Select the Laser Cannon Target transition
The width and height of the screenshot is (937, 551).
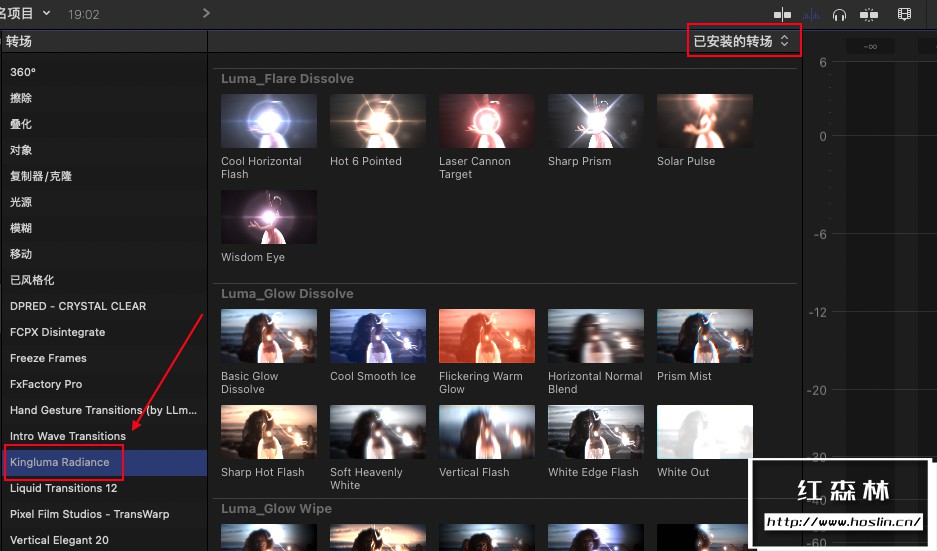tap(487, 121)
